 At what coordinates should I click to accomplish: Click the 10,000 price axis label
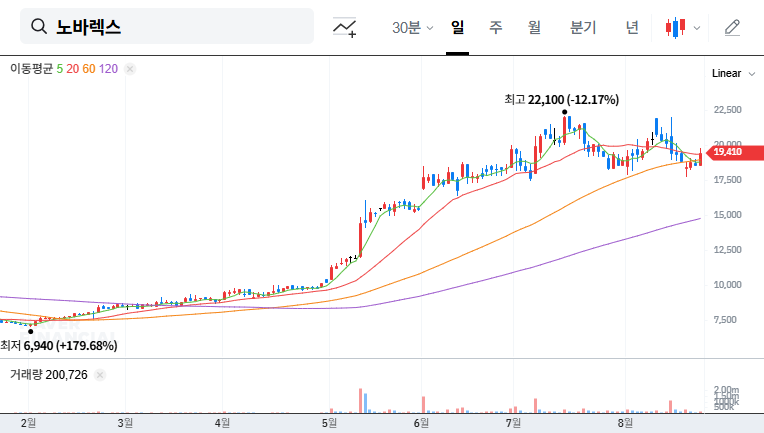pos(727,284)
